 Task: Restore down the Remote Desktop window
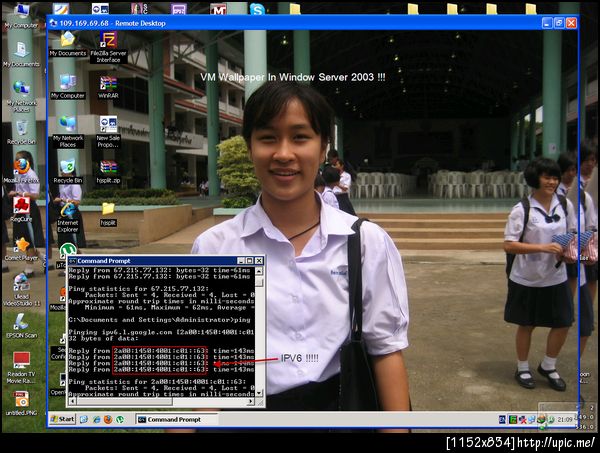click(559, 23)
